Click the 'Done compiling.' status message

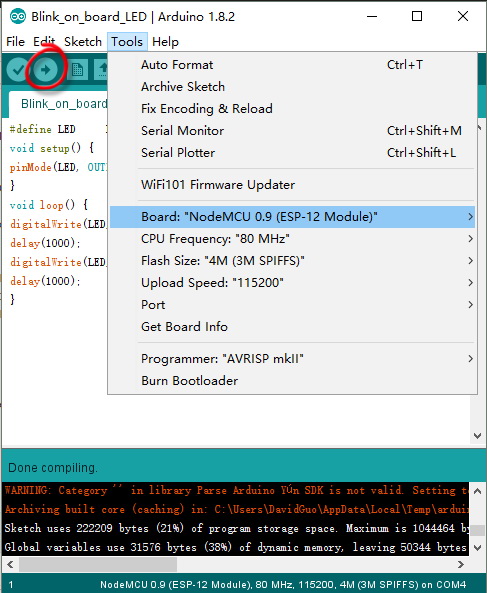[x=53, y=468]
